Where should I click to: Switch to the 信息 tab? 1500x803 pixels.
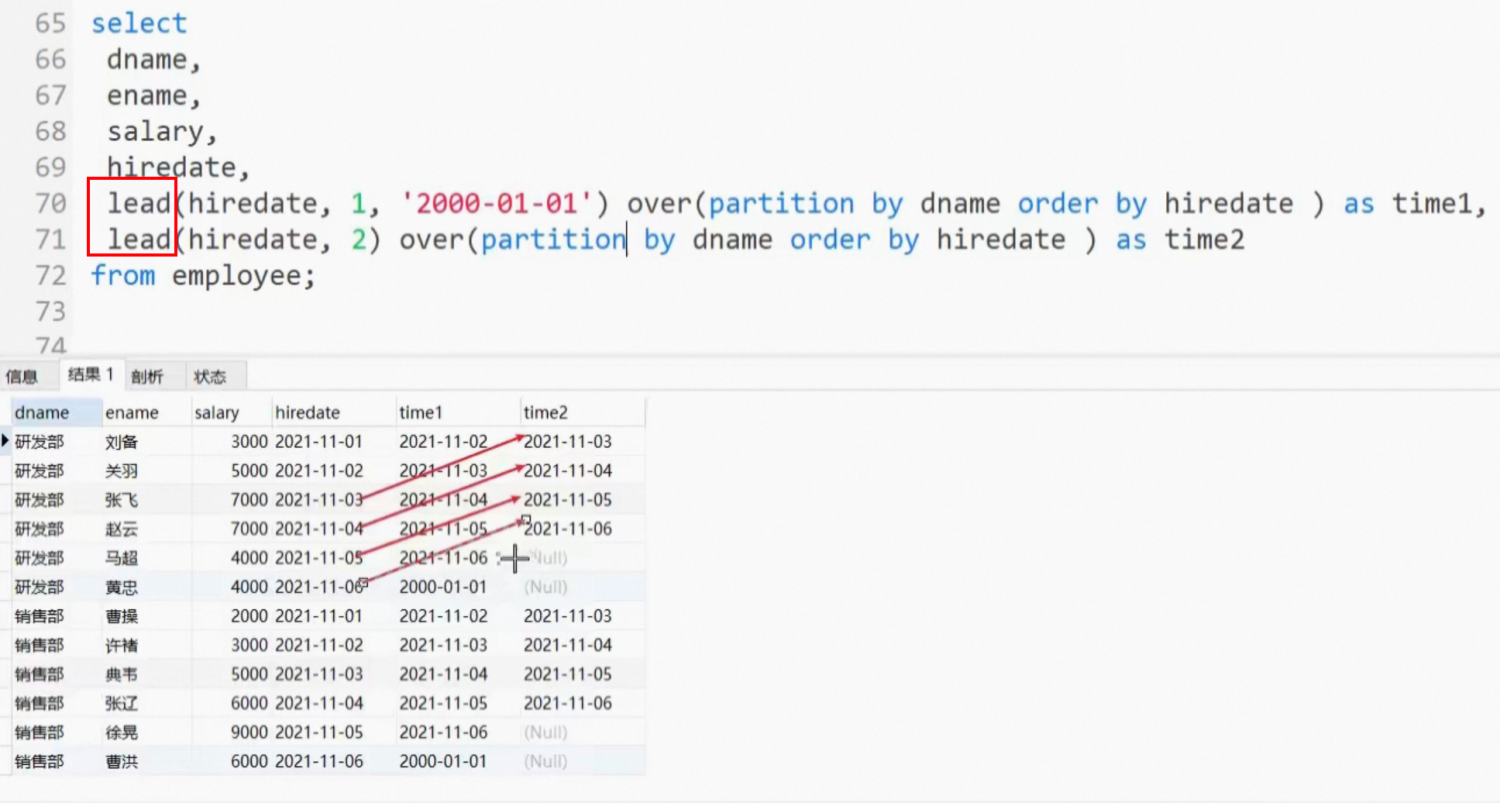click(22, 377)
